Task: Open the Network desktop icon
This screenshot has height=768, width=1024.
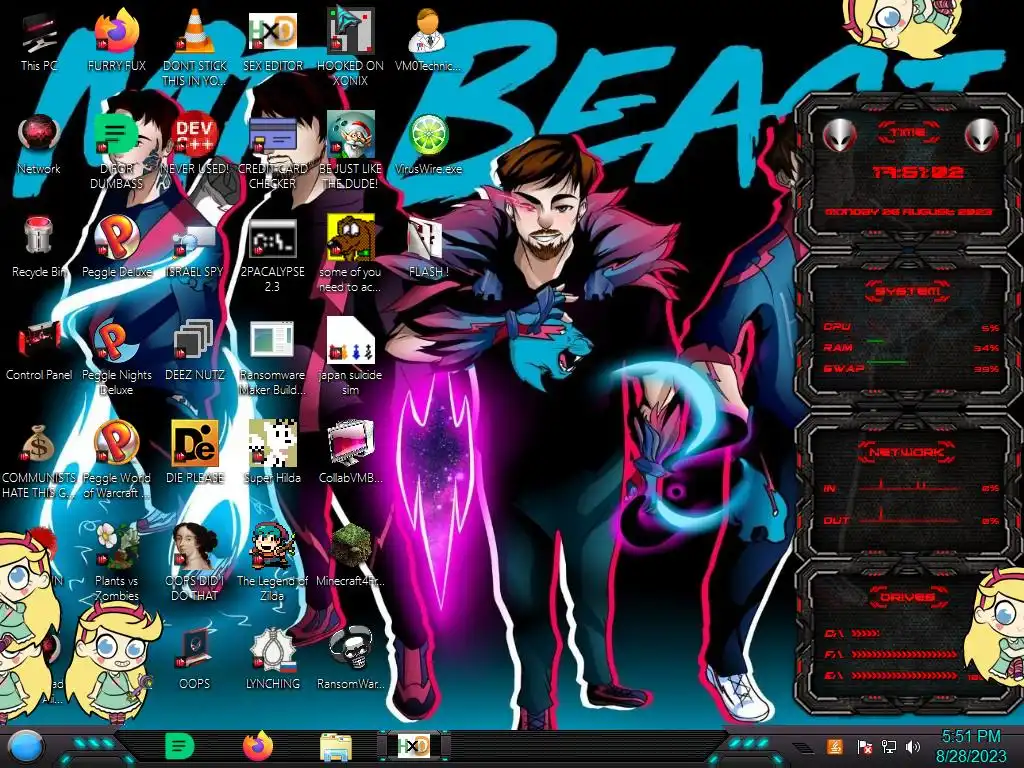Action: tap(39, 135)
